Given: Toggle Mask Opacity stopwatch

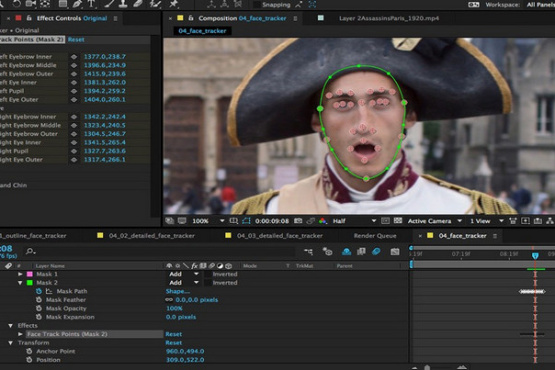Looking at the screenshot, I should 39,308.
